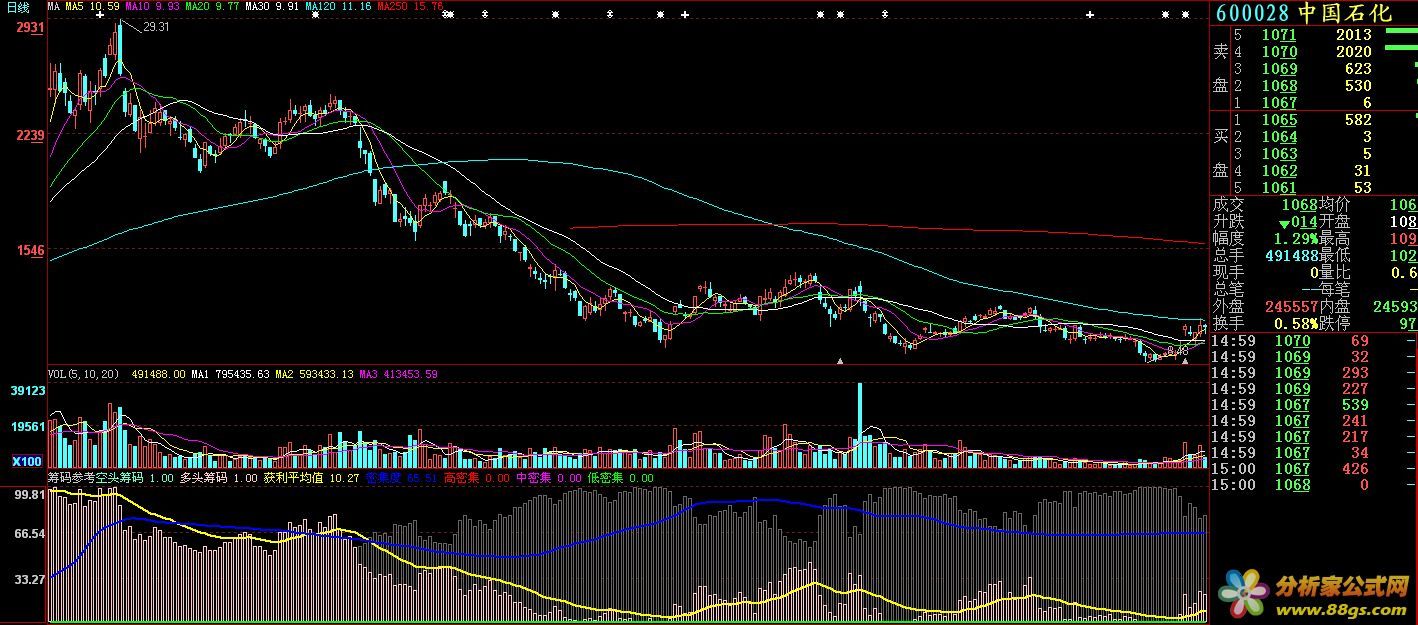The width and height of the screenshot is (1418, 625).
Task: Click the 29.31 high price annotation
Action: tap(157, 27)
